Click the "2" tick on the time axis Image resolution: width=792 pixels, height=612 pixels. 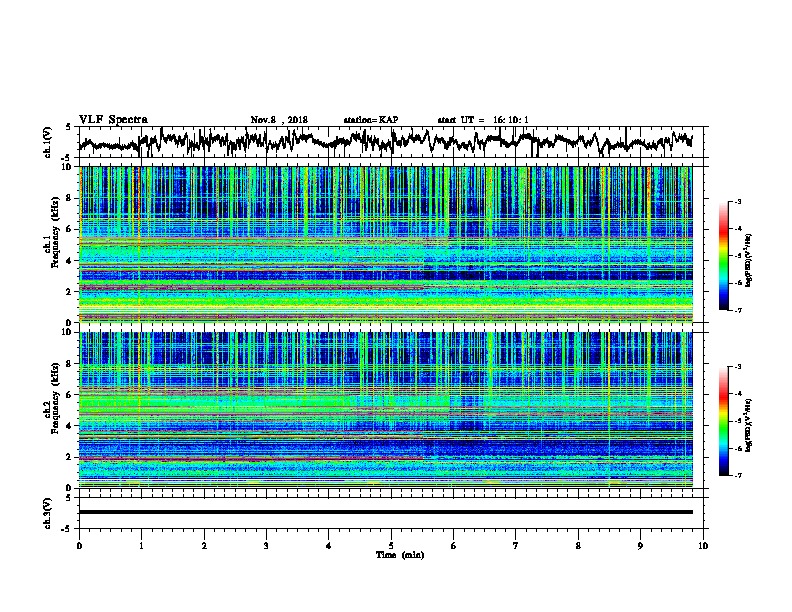pyautogui.click(x=204, y=546)
